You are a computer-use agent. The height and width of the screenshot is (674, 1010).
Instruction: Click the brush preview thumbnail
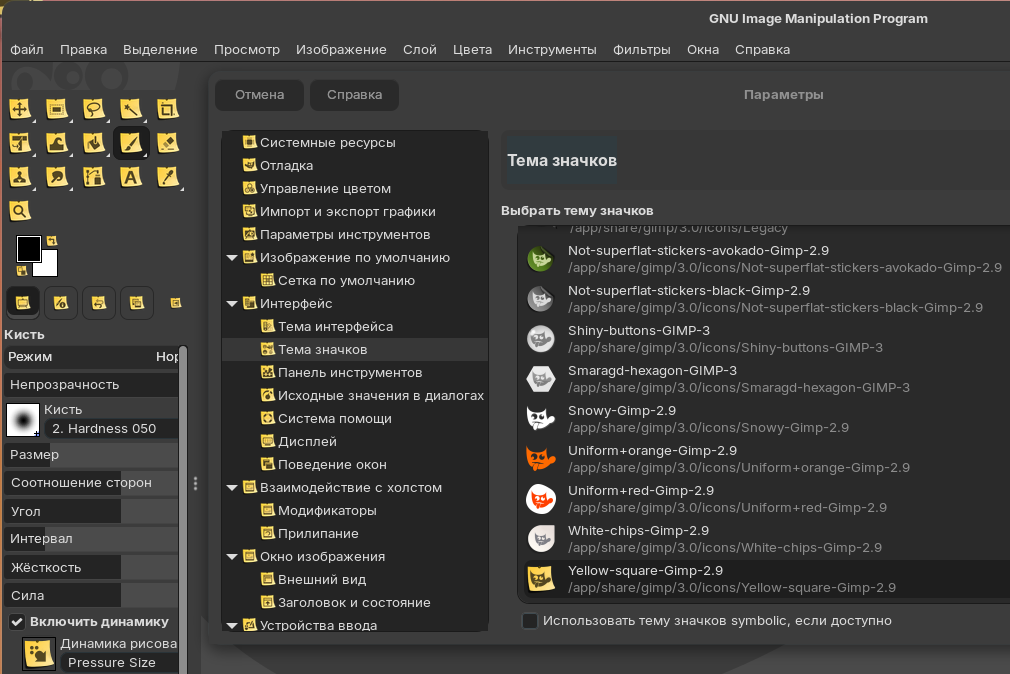(x=23, y=420)
